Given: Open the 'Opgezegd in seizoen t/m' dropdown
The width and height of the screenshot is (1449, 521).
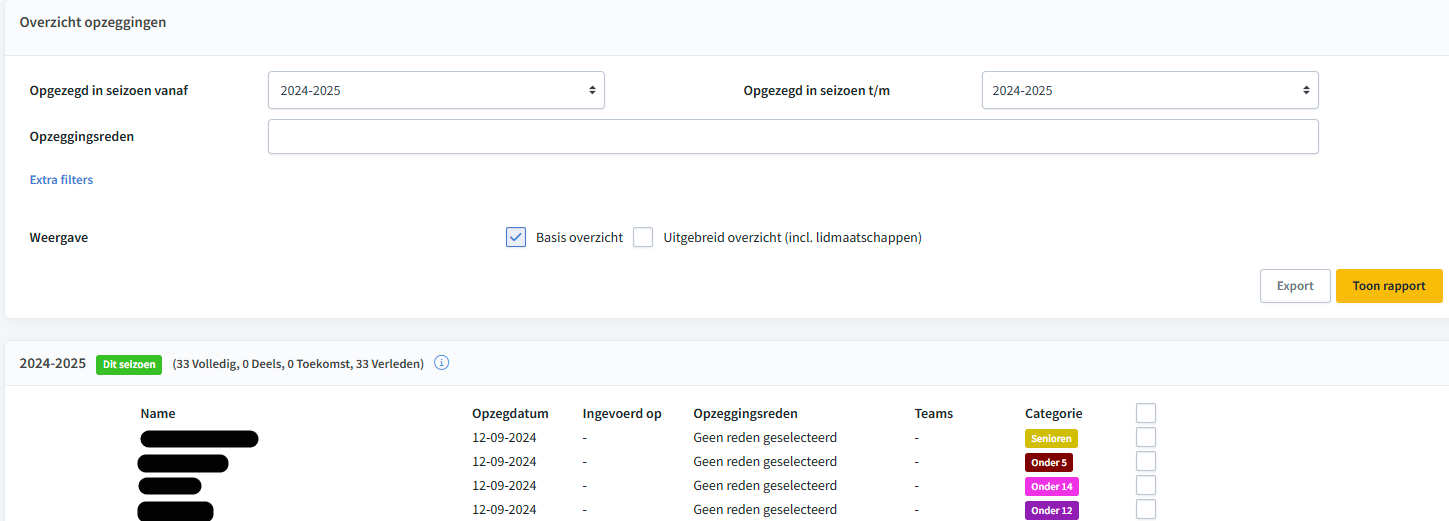Looking at the screenshot, I should (1149, 90).
